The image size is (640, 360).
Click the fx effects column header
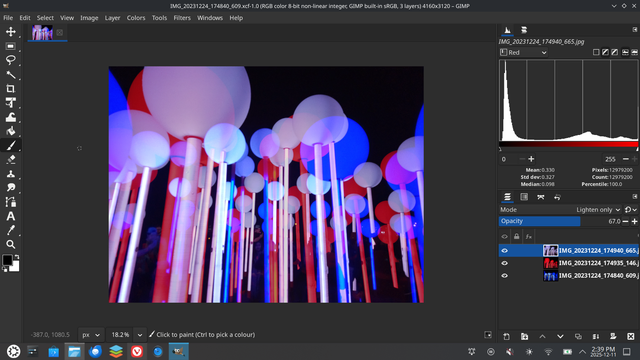click(529, 236)
